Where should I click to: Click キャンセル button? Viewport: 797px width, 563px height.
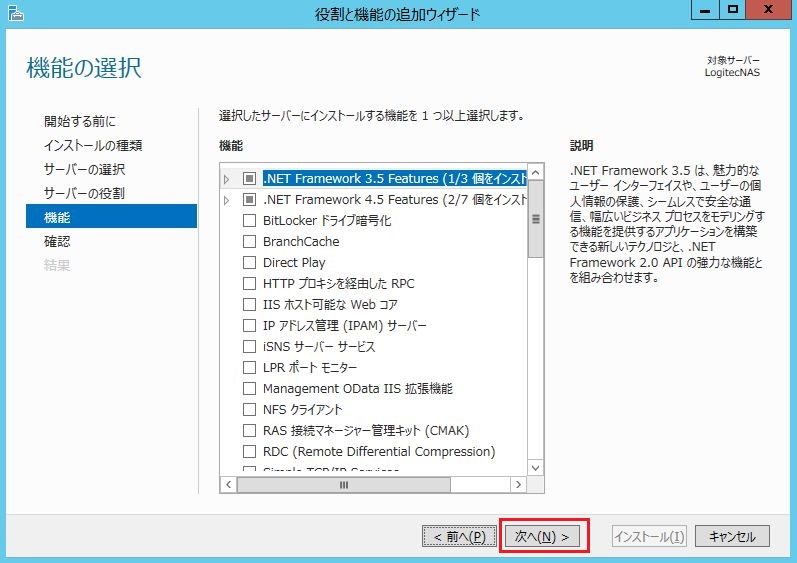[x=732, y=536]
